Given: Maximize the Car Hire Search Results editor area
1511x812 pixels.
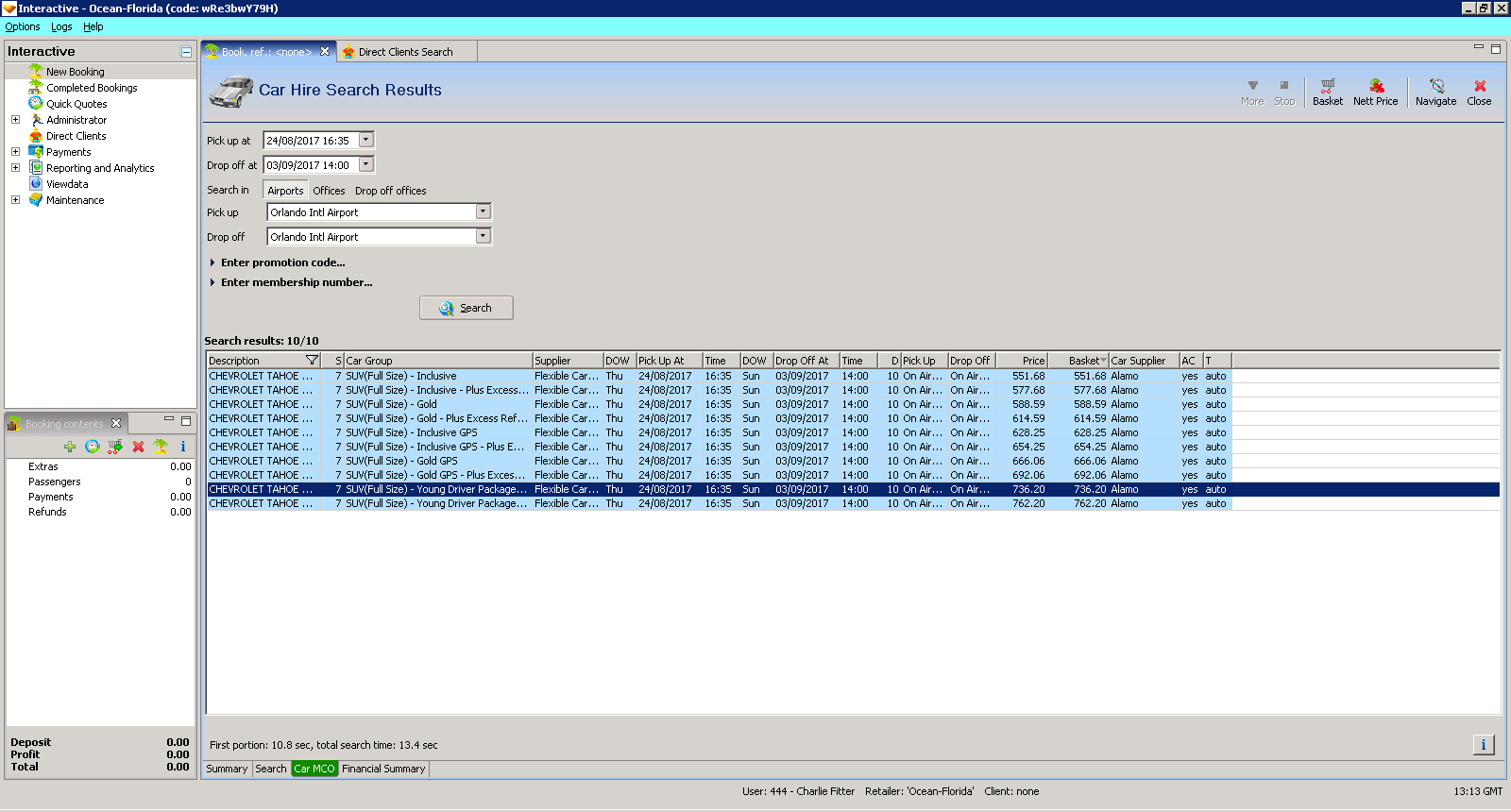Looking at the screenshot, I should [1496, 49].
